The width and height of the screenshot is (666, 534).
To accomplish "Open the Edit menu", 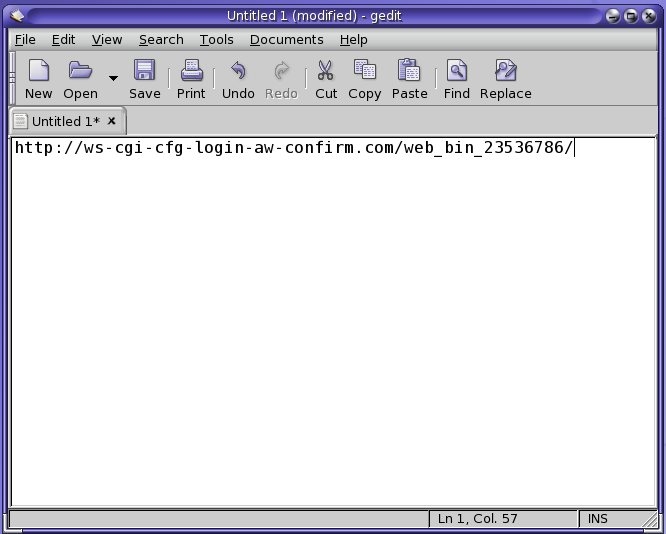I will tap(63, 40).
